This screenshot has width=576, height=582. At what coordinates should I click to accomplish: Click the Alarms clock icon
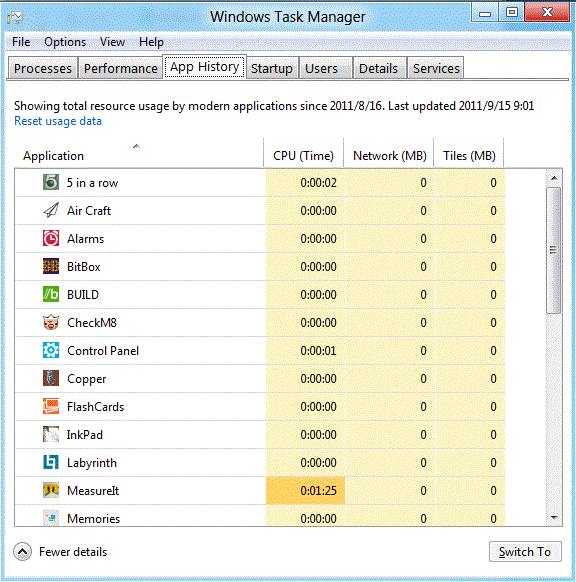[51, 238]
